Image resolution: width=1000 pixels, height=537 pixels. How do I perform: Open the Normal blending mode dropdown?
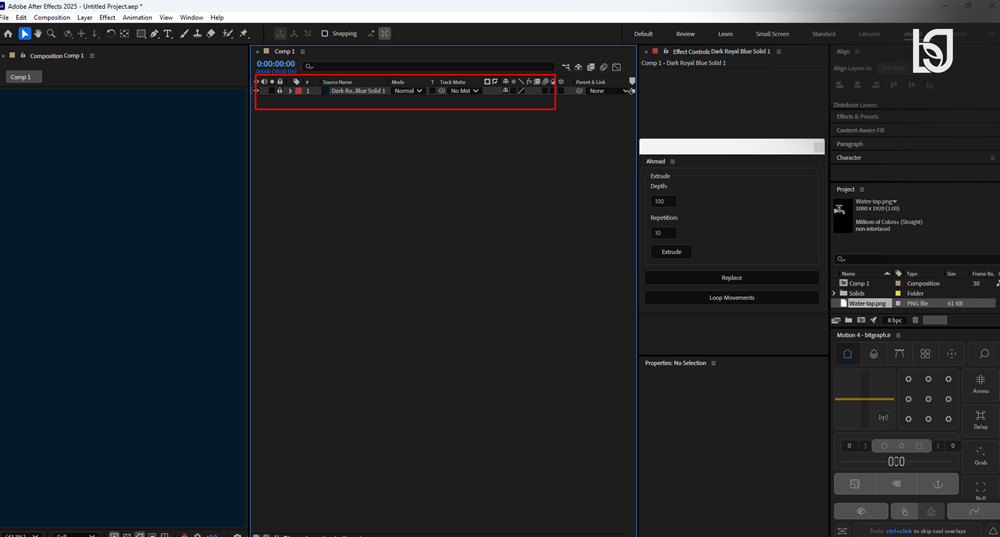[x=408, y=91]
